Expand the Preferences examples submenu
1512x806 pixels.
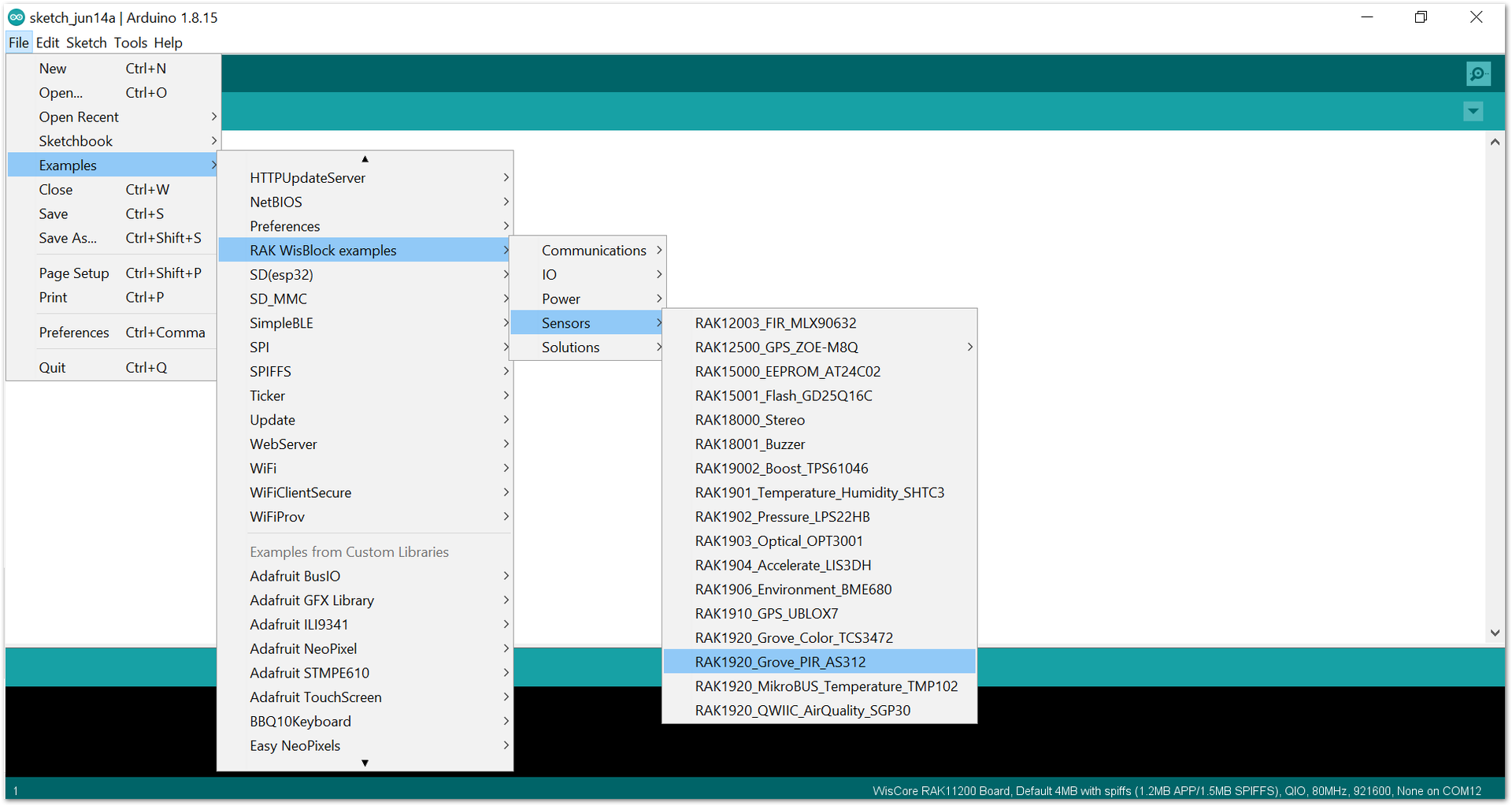365,227
